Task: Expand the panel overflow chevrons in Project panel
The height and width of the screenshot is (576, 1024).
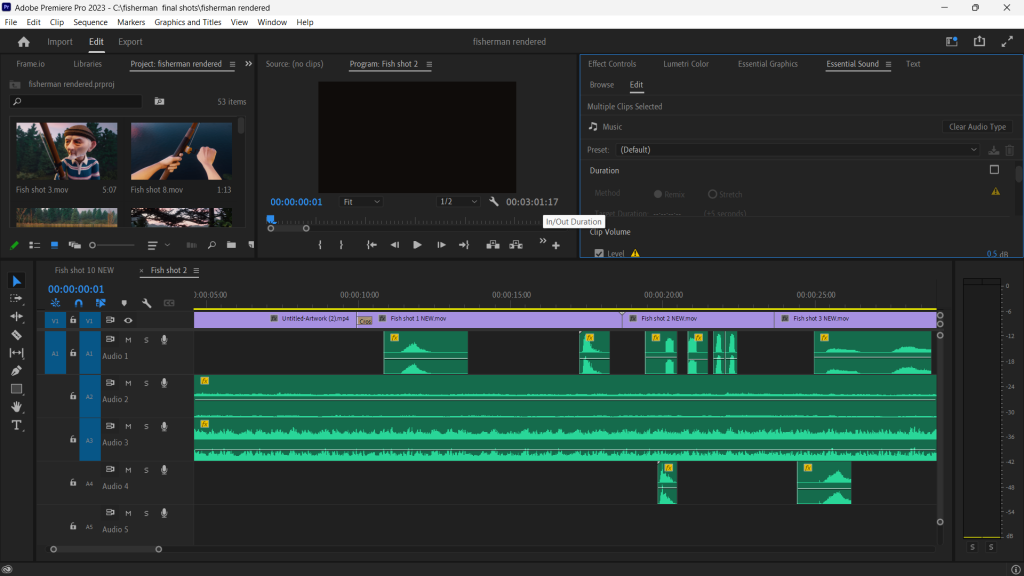Action: (248, 63)
